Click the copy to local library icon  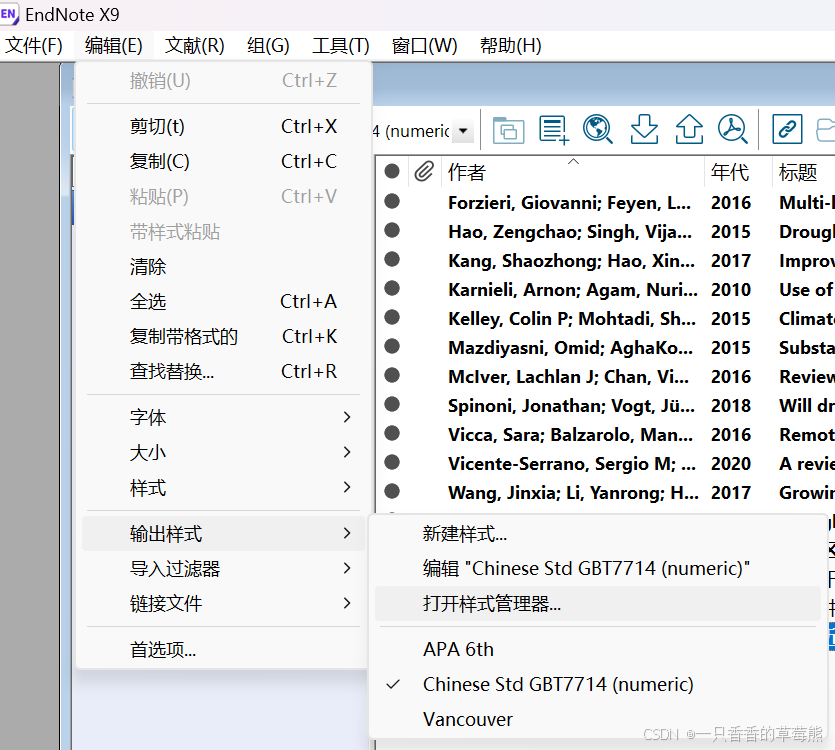coord(509,129)
